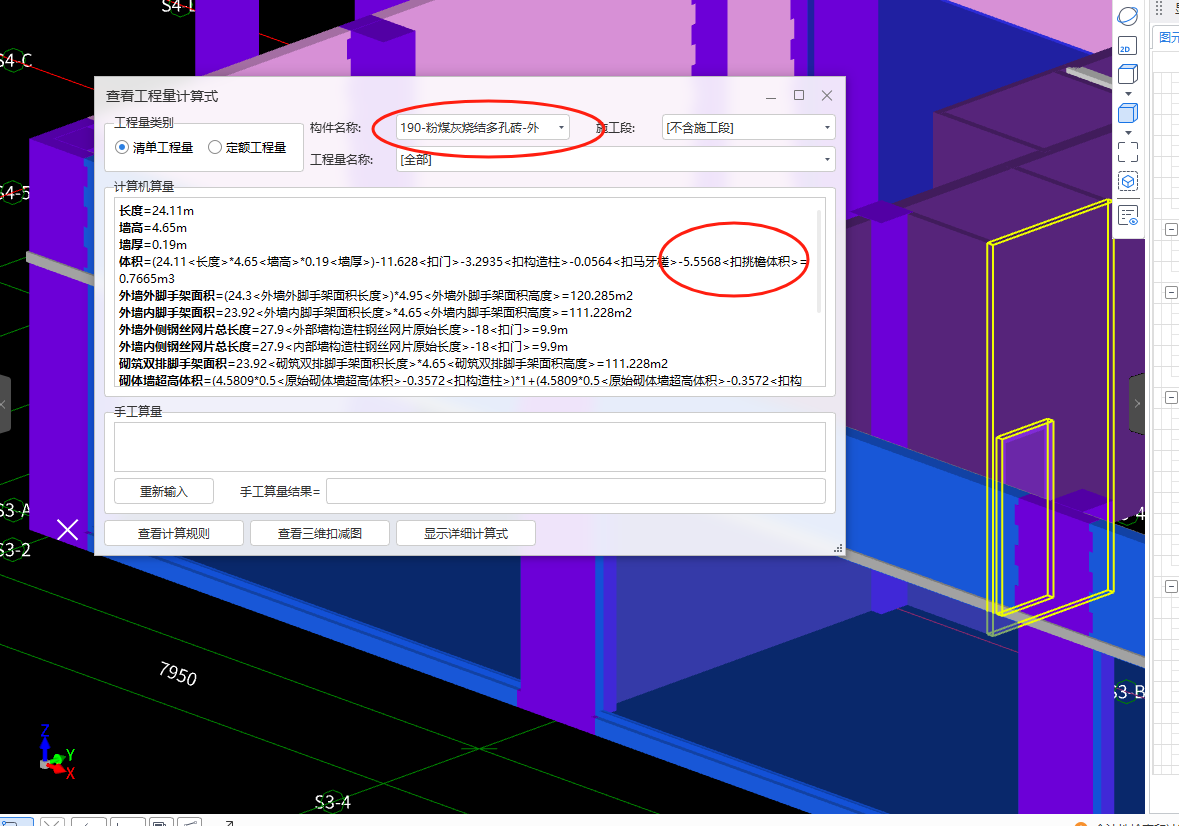The height and width of the screenshot is (826, 1179).
Task: Click the 砌筑双排脚手架面积 line
Action: point(393,364)
